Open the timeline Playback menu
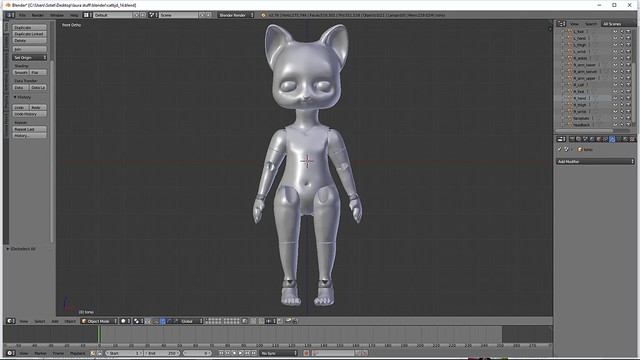The width and height of the screenshot is (640, 360). (x=78, y=353)
